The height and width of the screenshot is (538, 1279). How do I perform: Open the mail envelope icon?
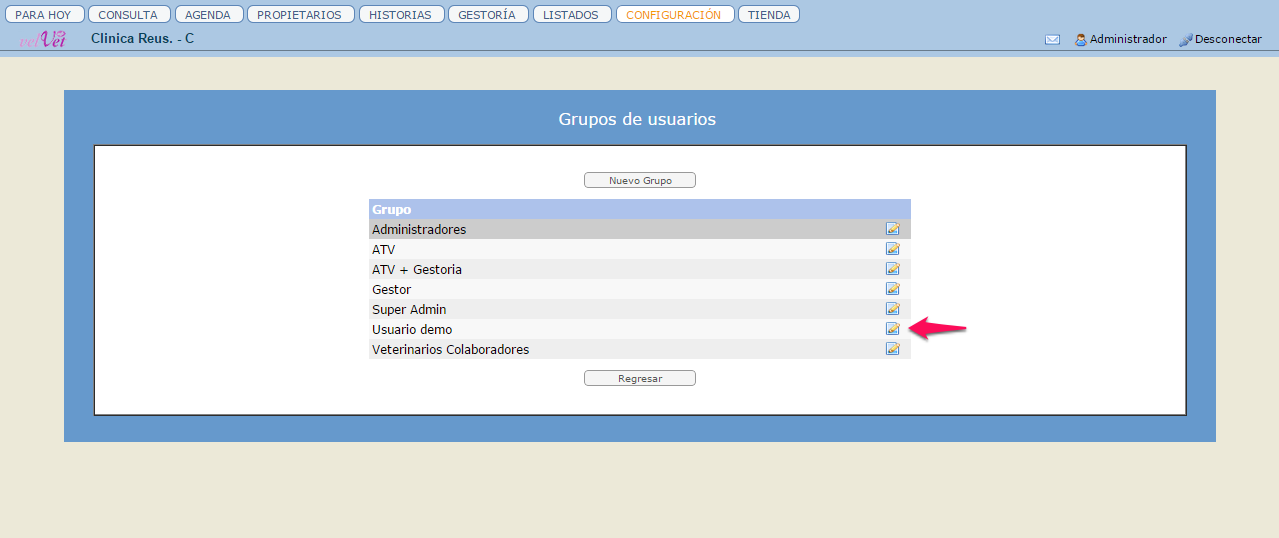click(x=1052, y=40)
